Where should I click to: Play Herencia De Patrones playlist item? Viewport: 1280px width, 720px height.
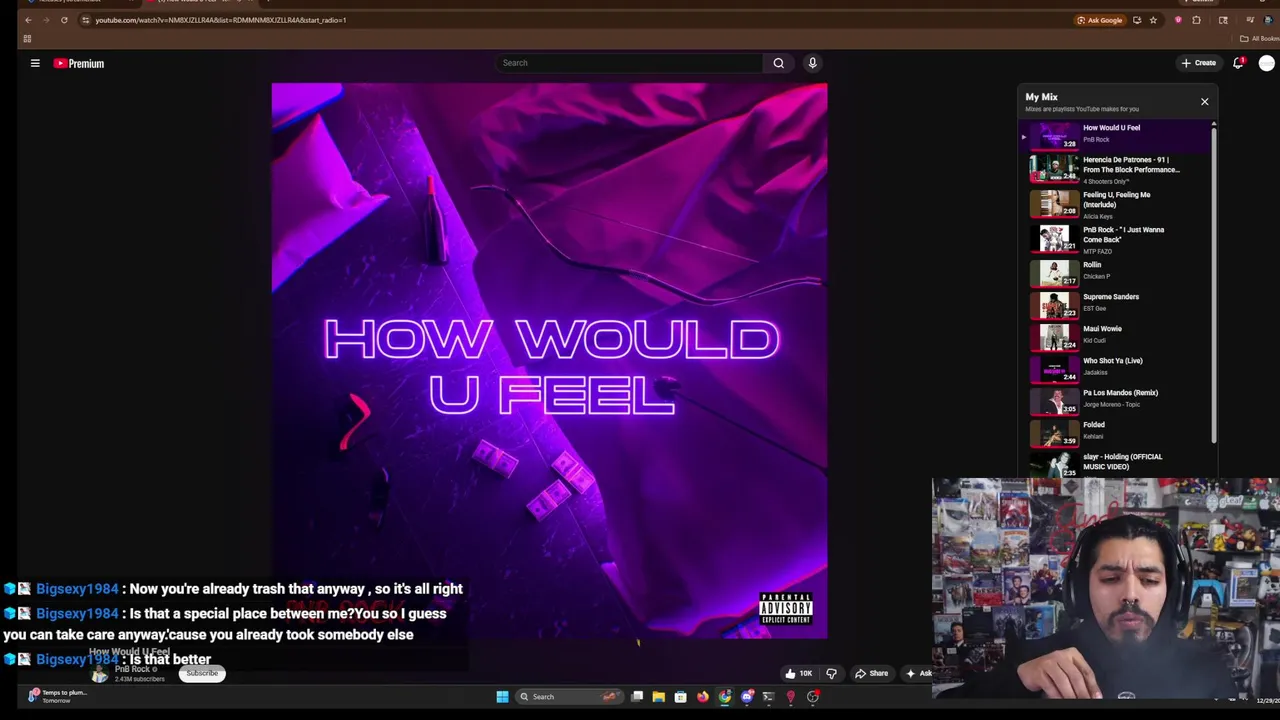point(1115,168)
